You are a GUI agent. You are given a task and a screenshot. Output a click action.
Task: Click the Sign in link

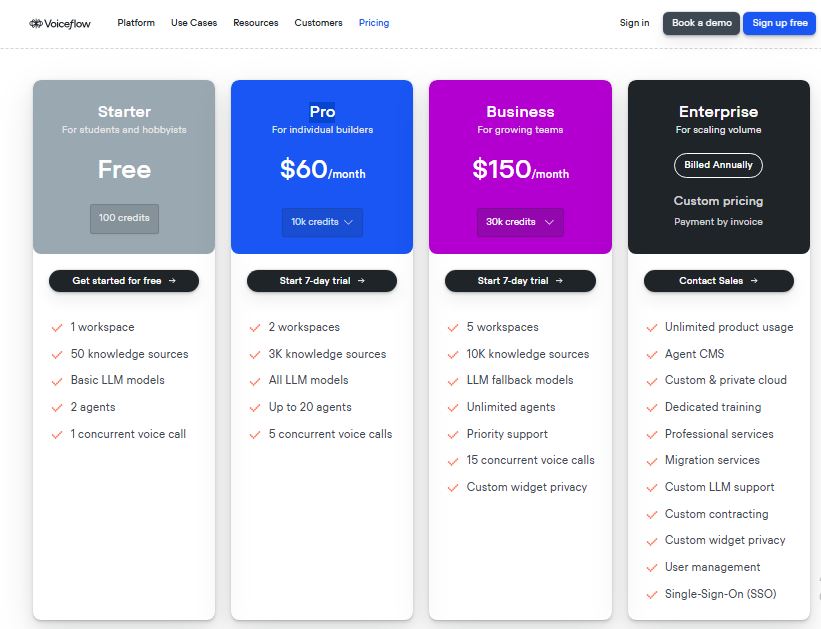click(x=634, y=23)
